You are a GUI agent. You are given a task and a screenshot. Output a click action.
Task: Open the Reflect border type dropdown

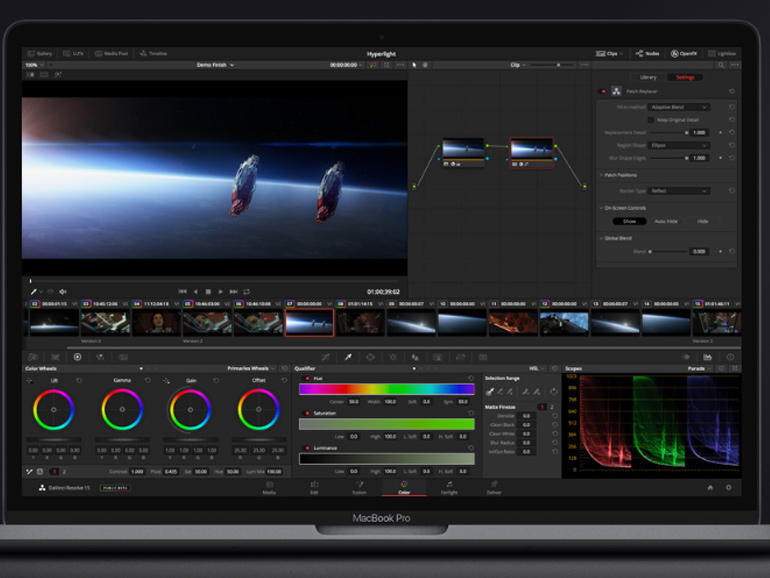(x=679, y=191)
